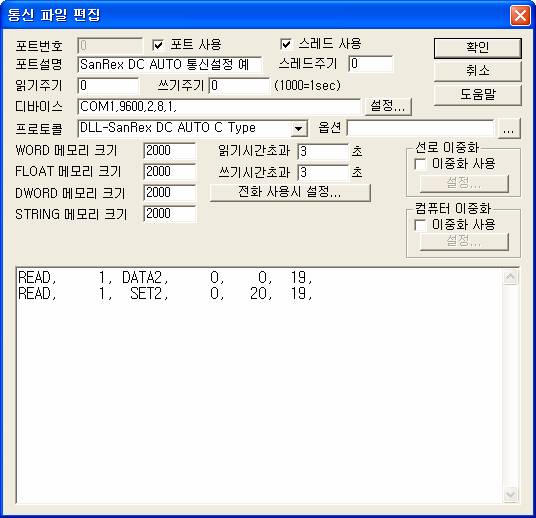Click the 쓰기주기 input field
This screenshot has width=536, height=518.
coord(239,85)
